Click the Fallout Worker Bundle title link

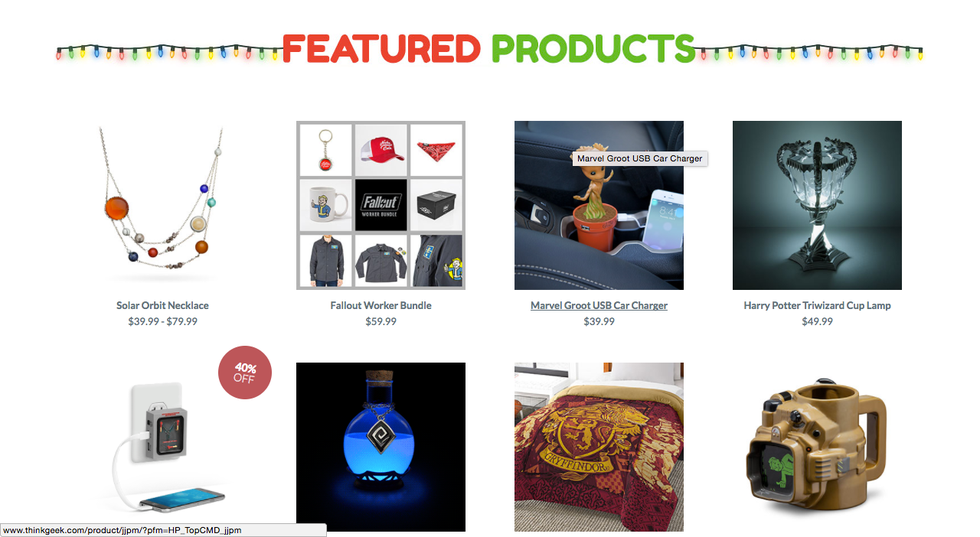click(381, 306)
